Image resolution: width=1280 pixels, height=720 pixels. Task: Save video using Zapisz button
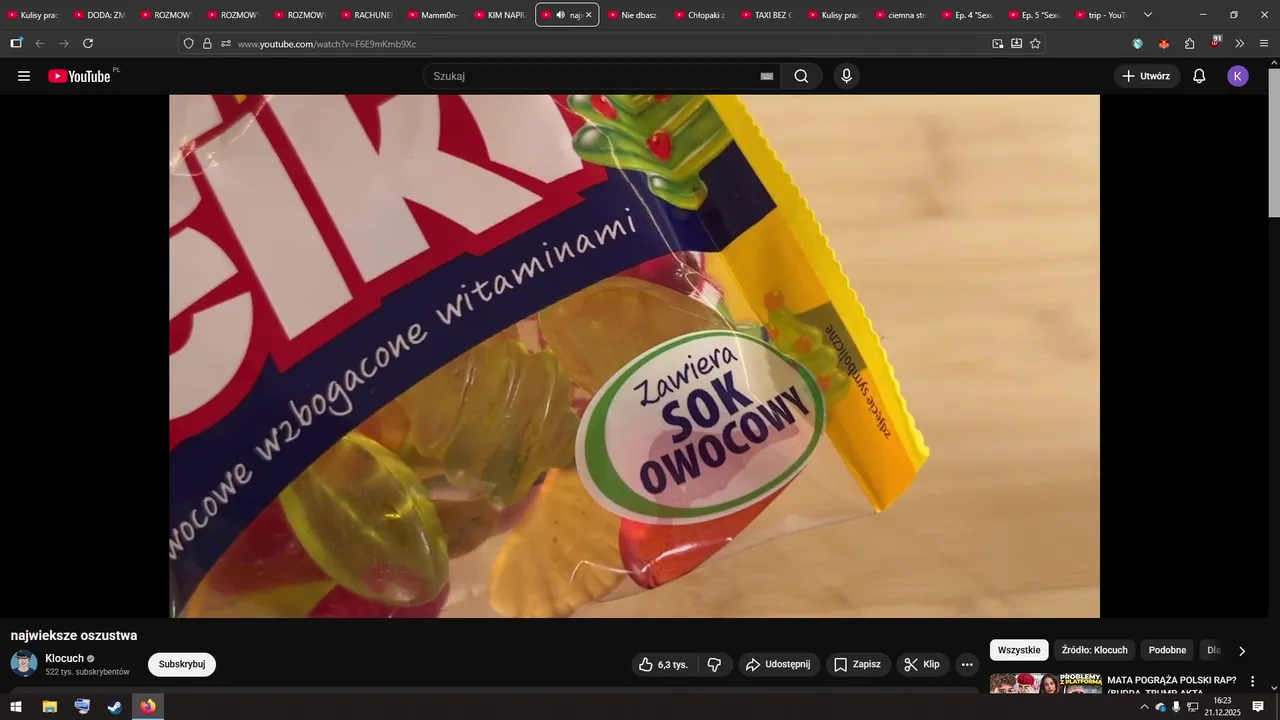[858, 664]
